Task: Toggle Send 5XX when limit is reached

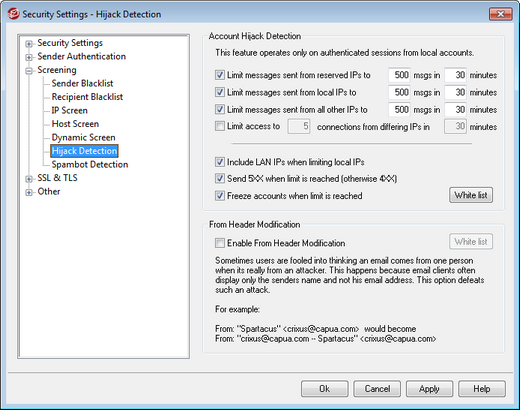Action: coord(220,179)
